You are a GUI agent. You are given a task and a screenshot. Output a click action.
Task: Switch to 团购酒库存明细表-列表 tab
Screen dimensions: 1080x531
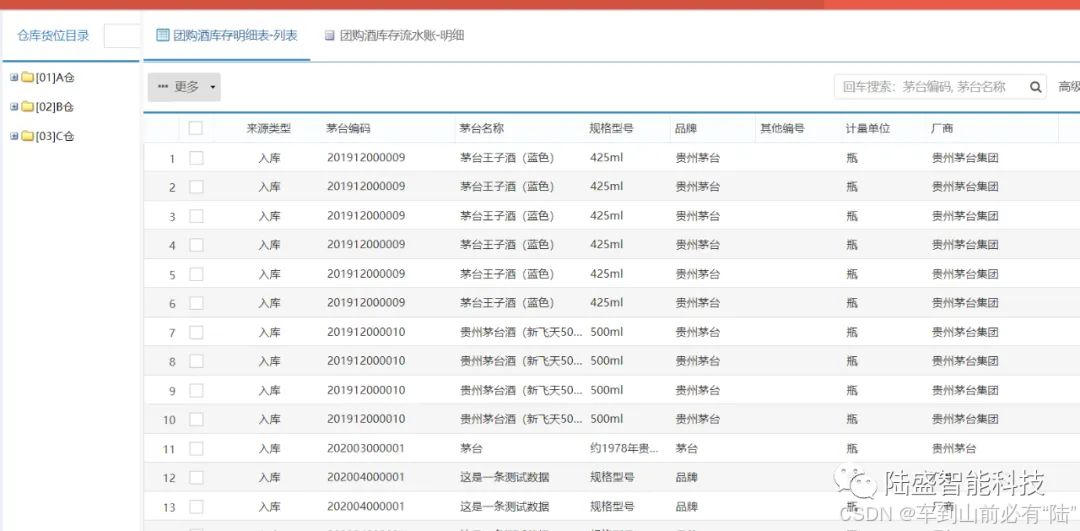point(227,36)
